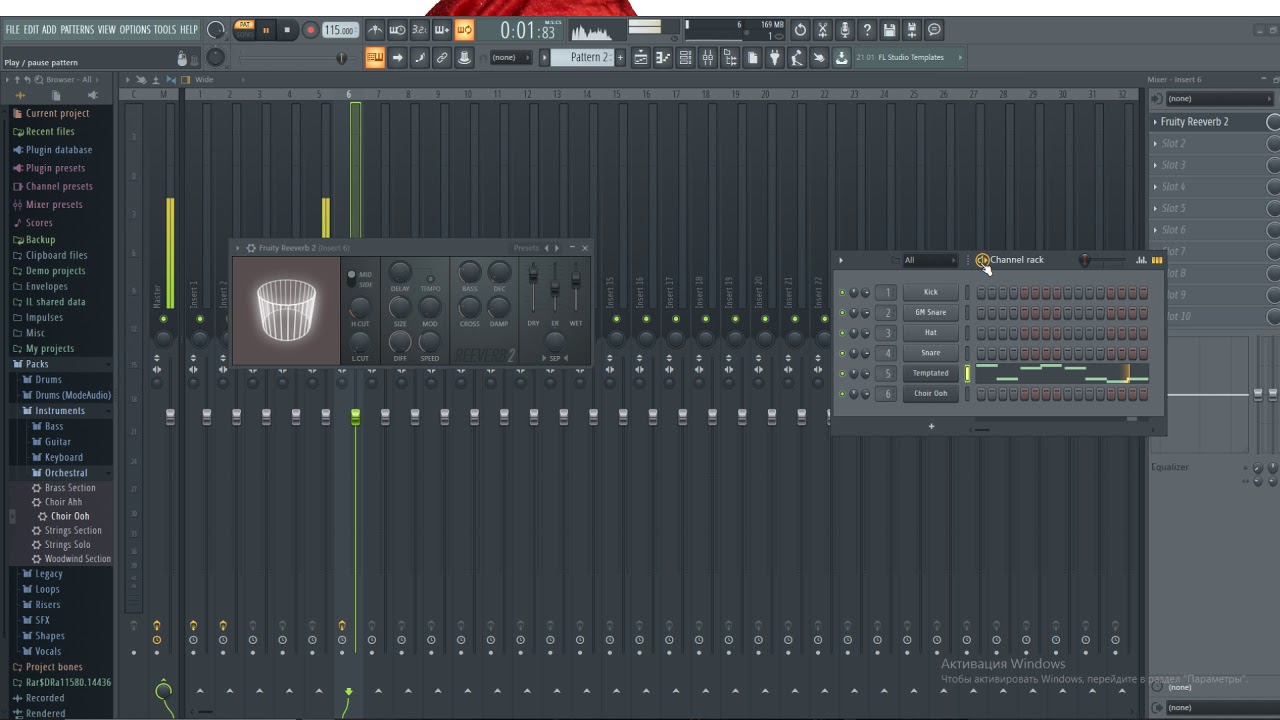
Task: Mute the GM Snare channel light
Action: (842, 313)
